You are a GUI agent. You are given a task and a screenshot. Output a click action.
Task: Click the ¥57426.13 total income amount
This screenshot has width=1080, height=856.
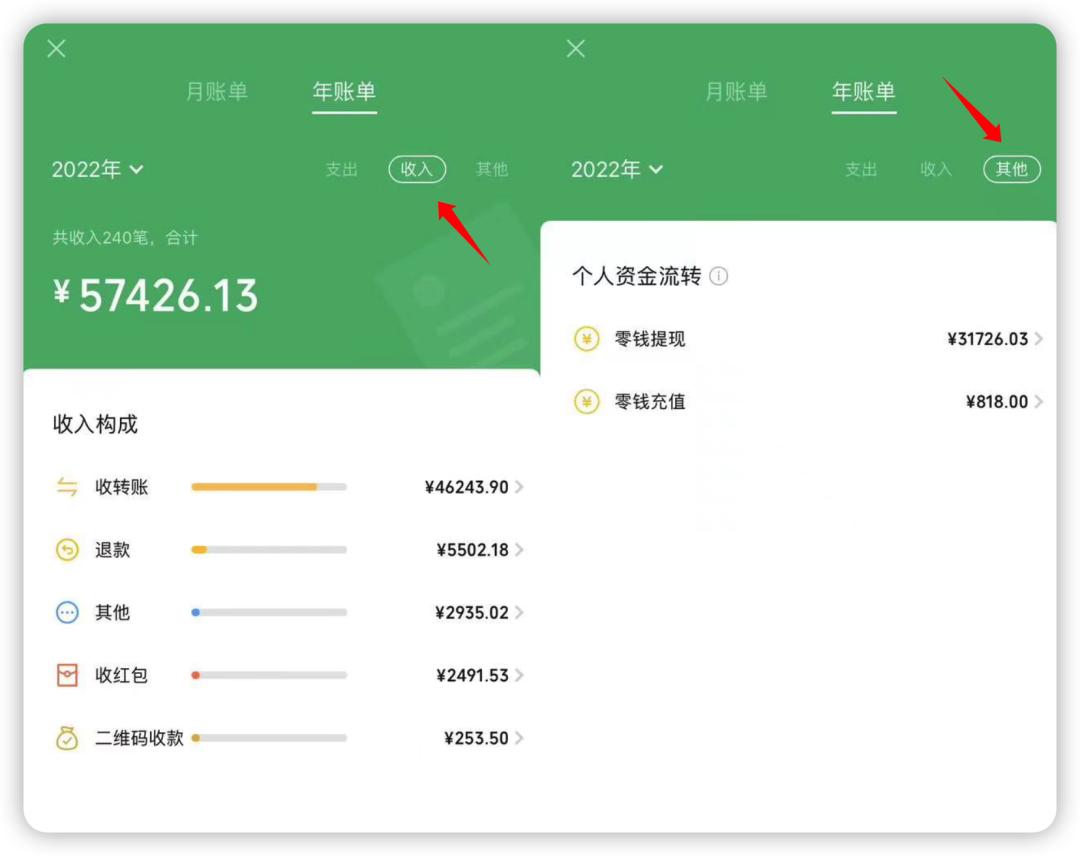tap(155, 295)
